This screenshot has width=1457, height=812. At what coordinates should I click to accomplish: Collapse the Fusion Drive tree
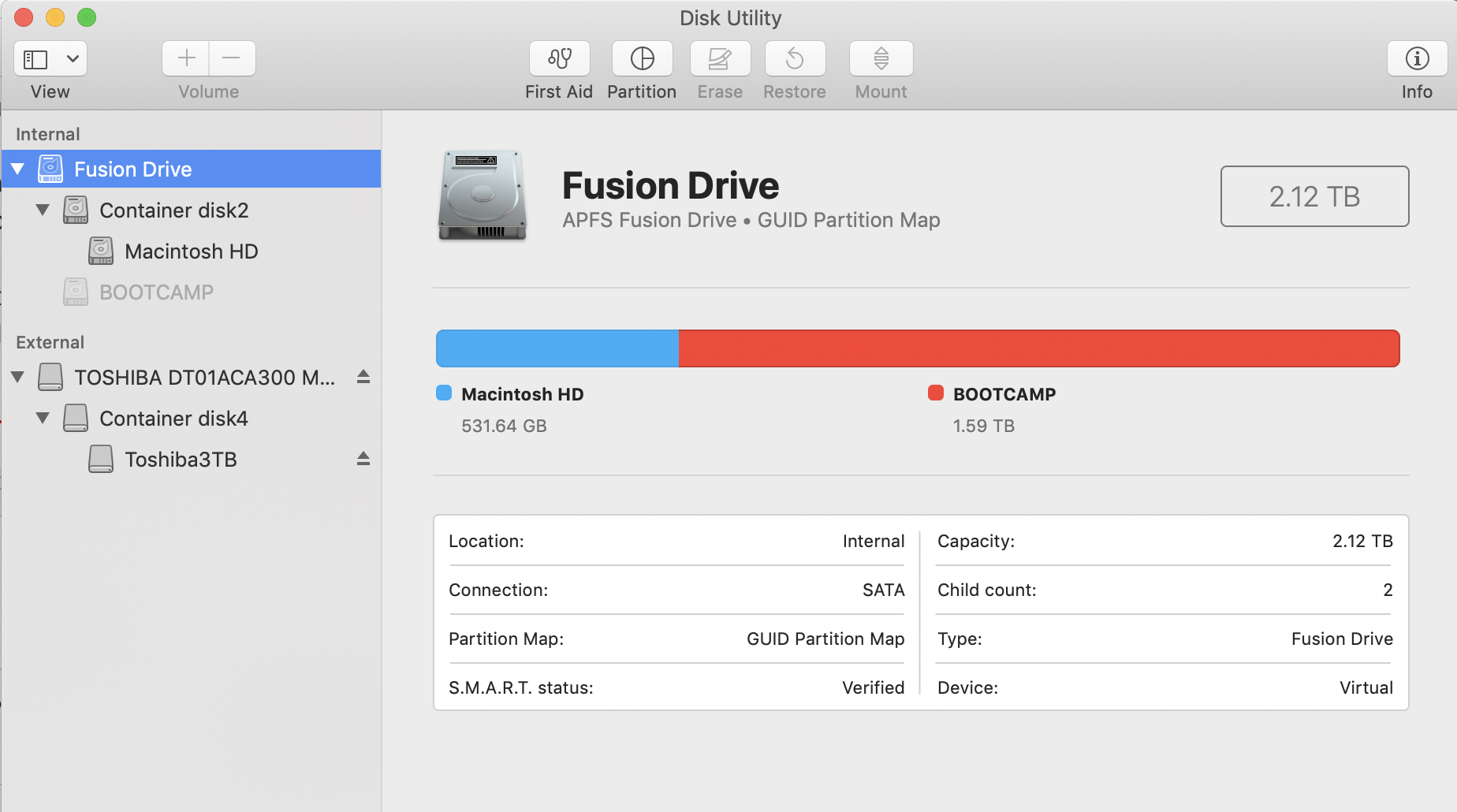[18, 169]
